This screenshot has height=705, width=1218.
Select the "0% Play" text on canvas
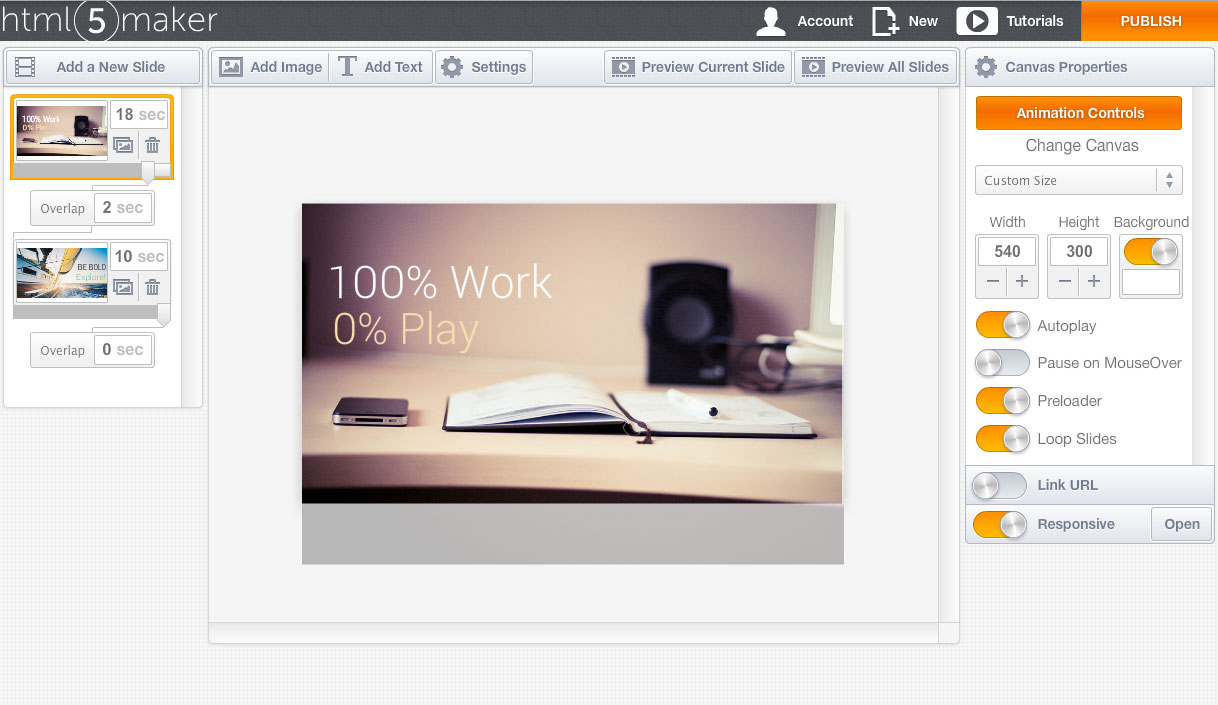click(406, 329)
